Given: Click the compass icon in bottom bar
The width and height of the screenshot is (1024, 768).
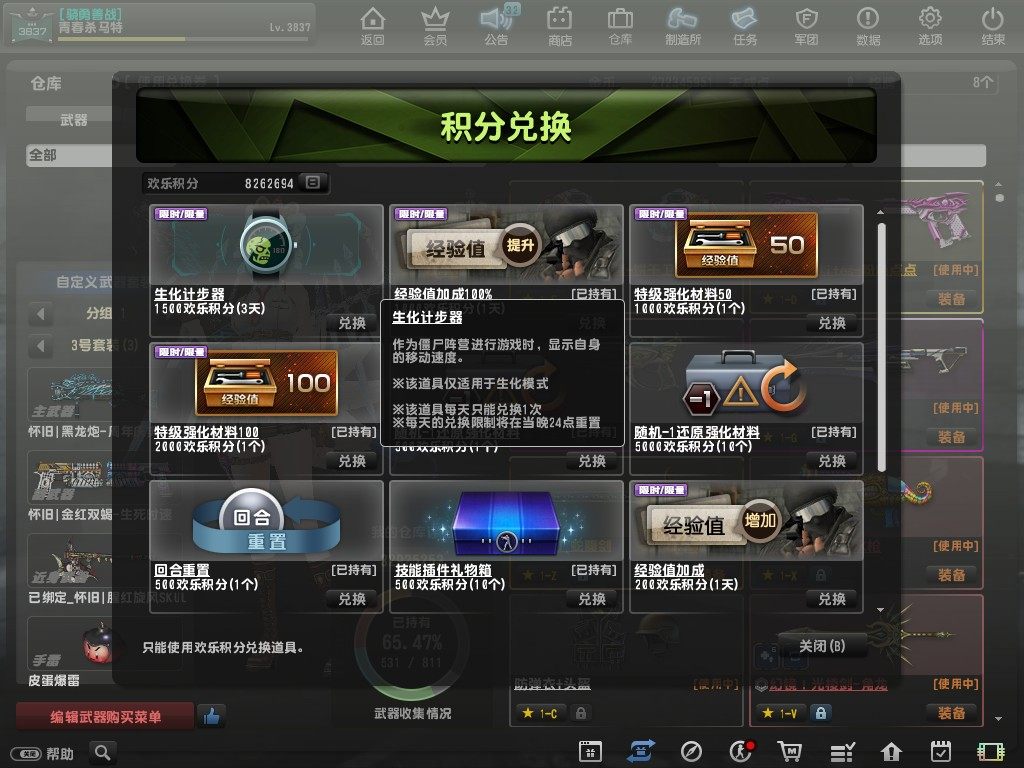Looking at the screenshot, I should (x=691, y=752).
